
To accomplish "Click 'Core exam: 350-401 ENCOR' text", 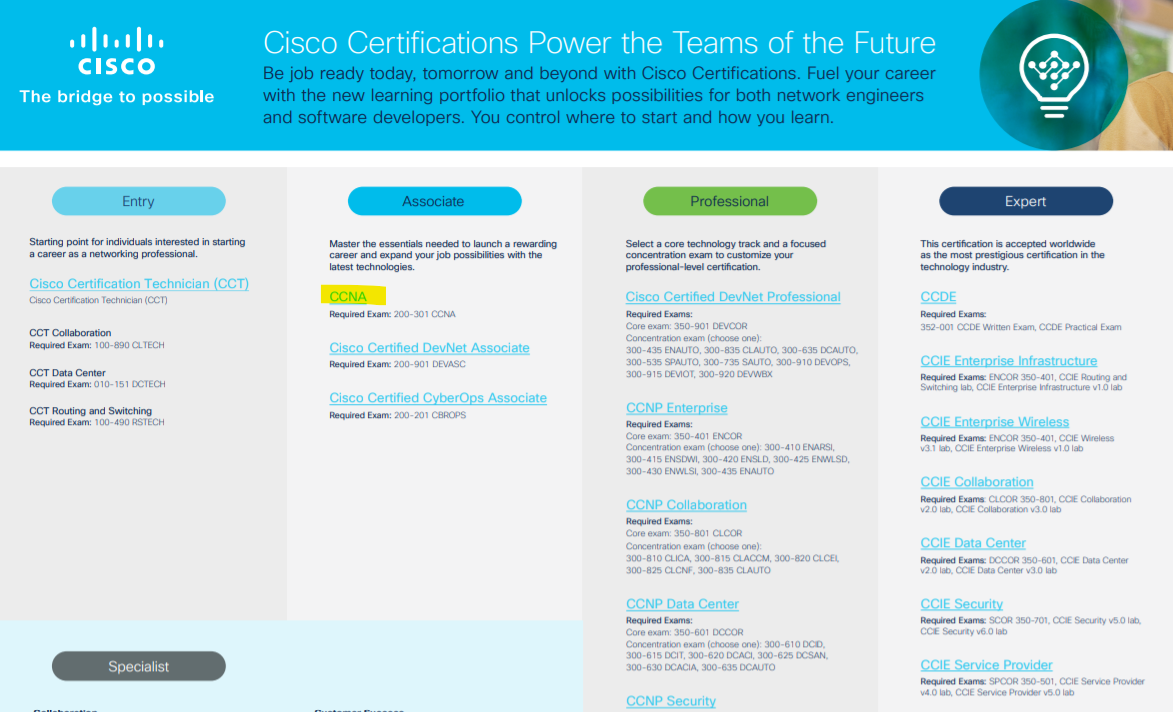I will pyautogui.click(x=684, y=436).
